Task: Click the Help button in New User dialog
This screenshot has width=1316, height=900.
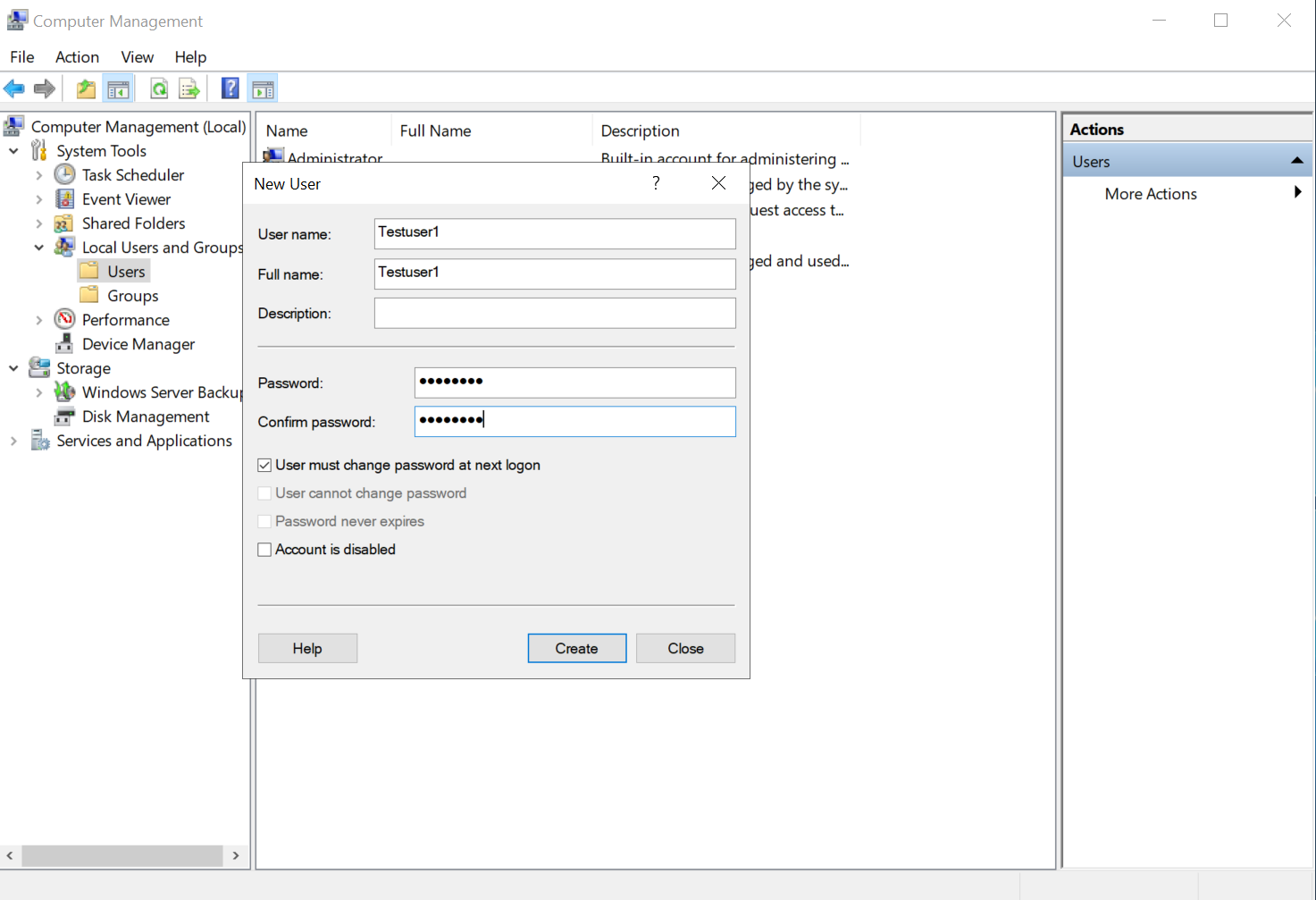Action: (307, 648)
